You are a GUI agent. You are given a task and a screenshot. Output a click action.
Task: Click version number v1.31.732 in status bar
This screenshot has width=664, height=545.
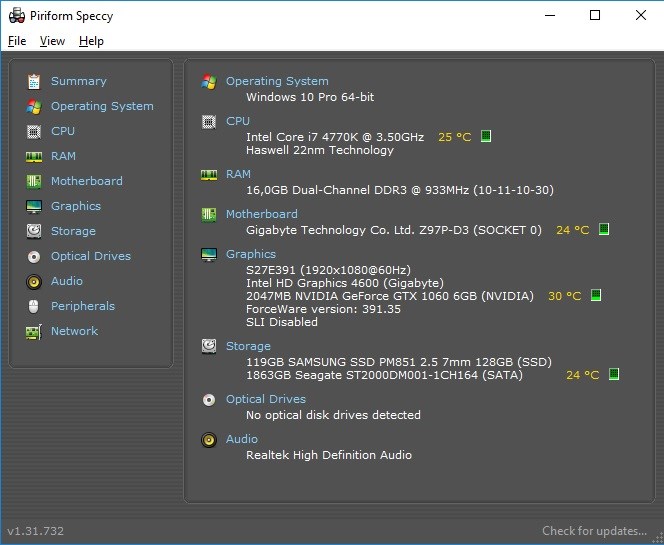[x=36, y=531]
